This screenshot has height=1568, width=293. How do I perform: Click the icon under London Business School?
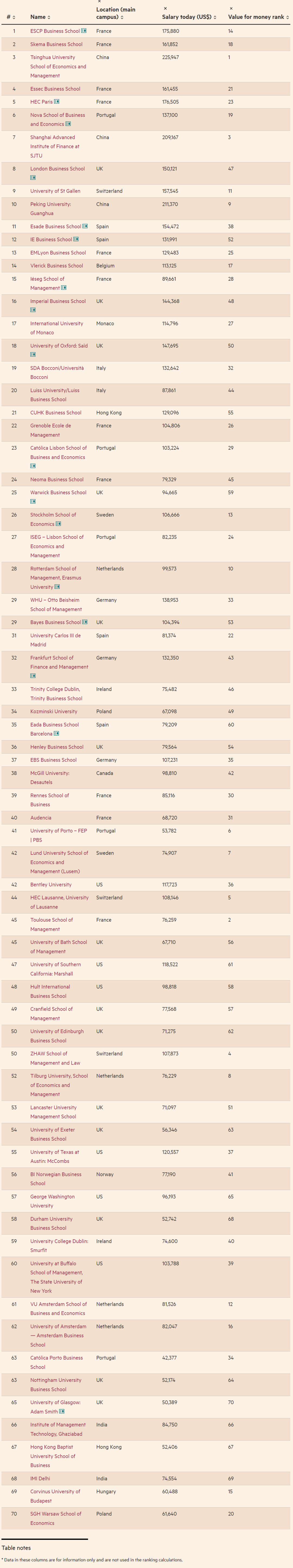coord(33,178)
